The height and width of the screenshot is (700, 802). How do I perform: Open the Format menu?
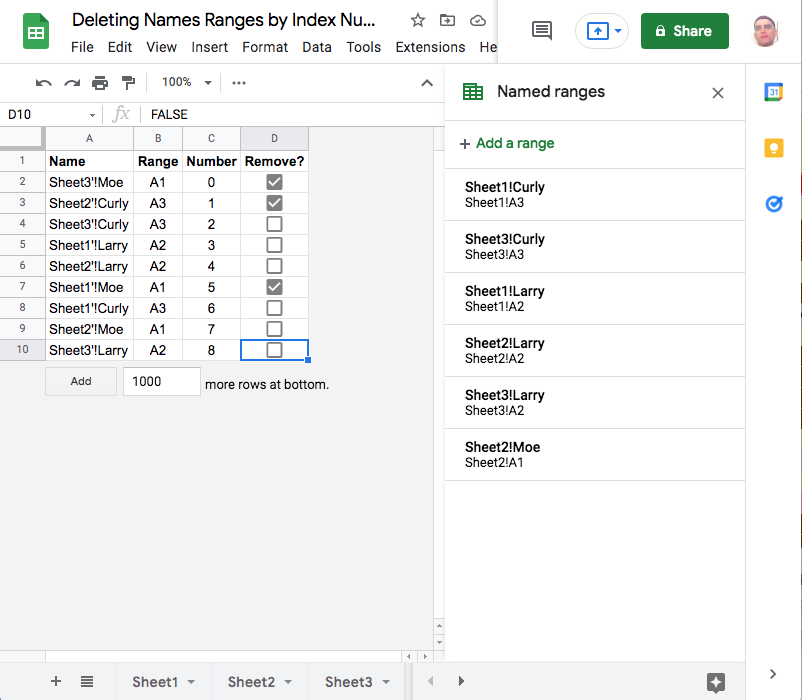pos(265,47)
